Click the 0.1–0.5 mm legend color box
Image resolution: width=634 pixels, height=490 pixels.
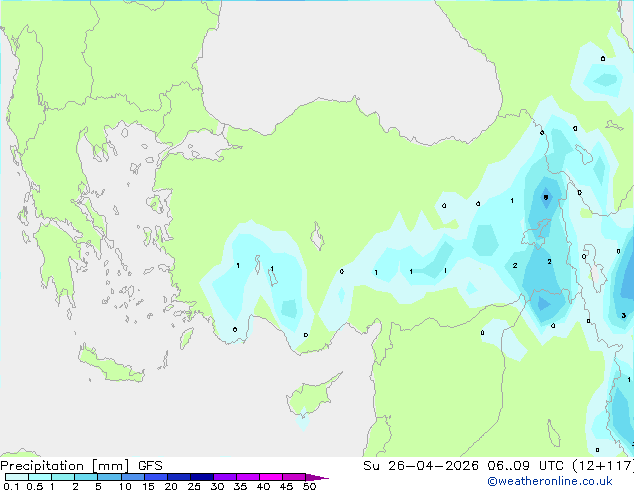(x=17, y=477)
